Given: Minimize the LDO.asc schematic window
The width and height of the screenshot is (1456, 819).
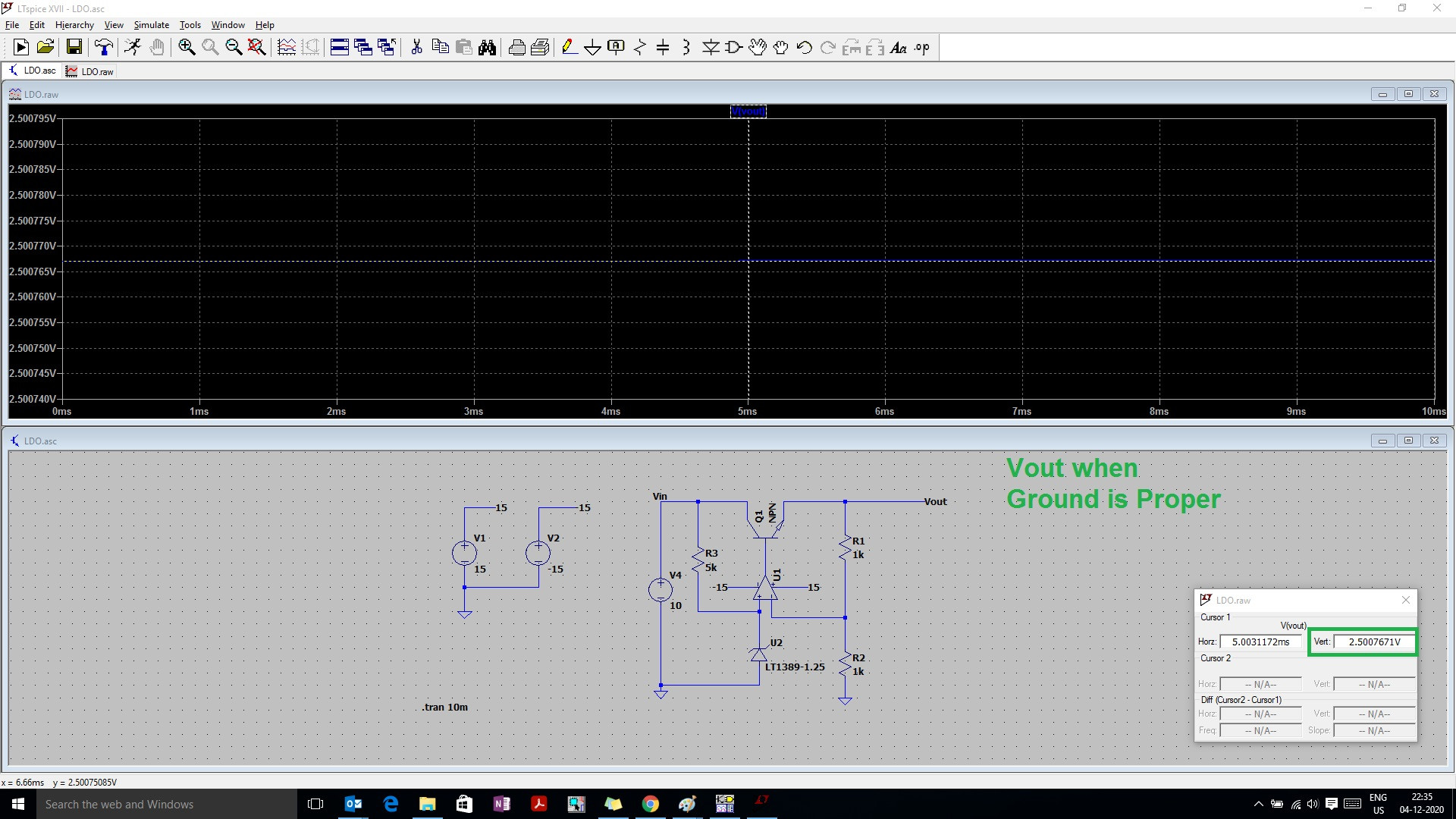Looking at the screenshot, I should tap(1382, 441).
